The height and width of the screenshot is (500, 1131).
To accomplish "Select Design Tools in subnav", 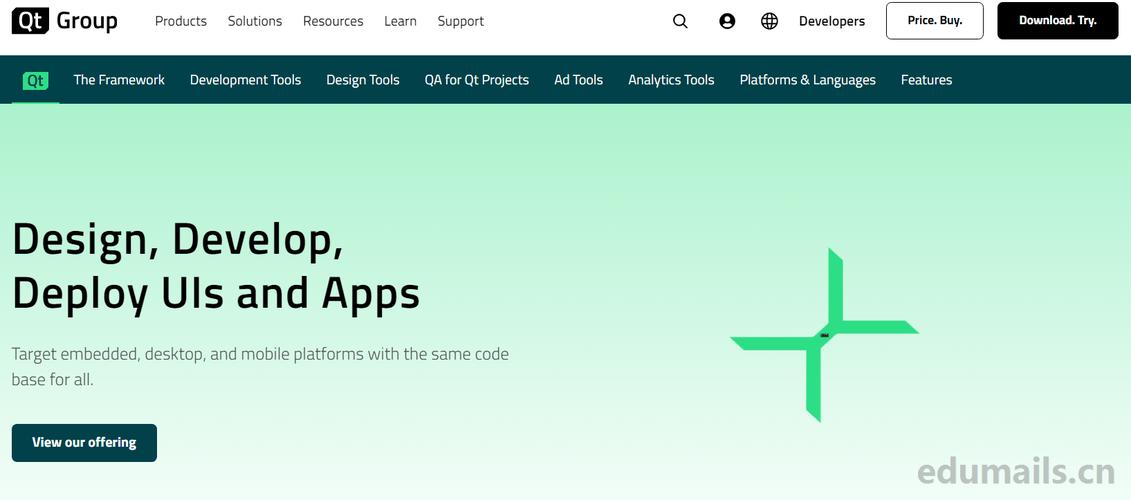I will (363, 80).
